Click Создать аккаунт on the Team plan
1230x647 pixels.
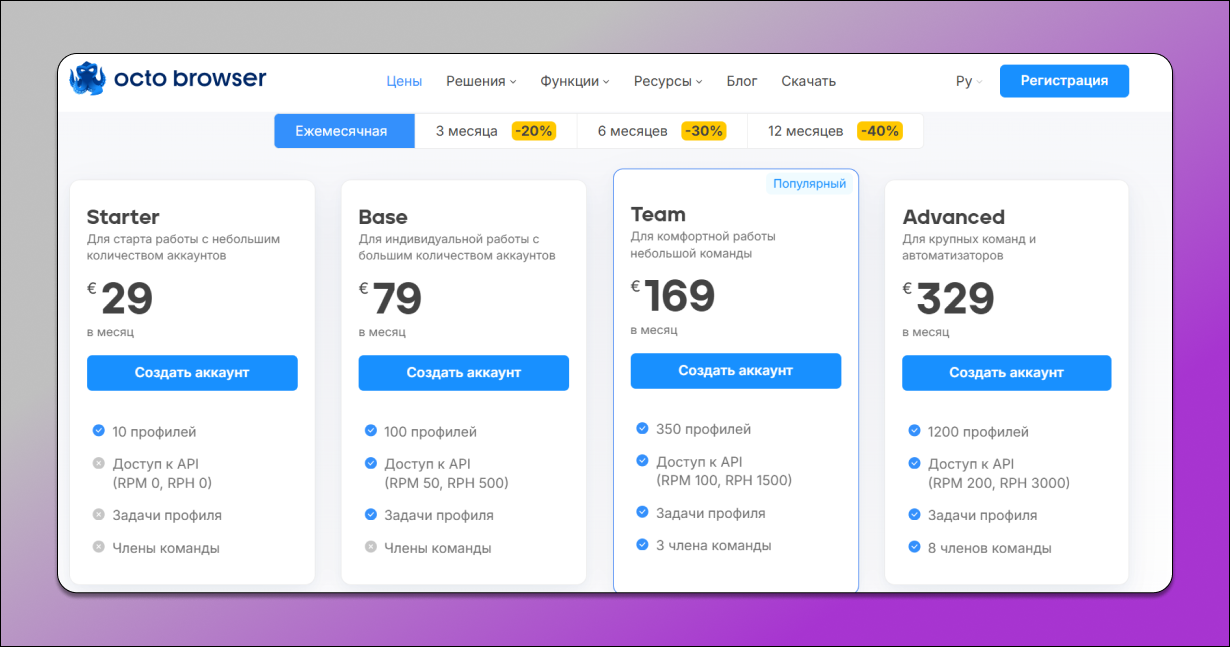click(x=736, y=370)
